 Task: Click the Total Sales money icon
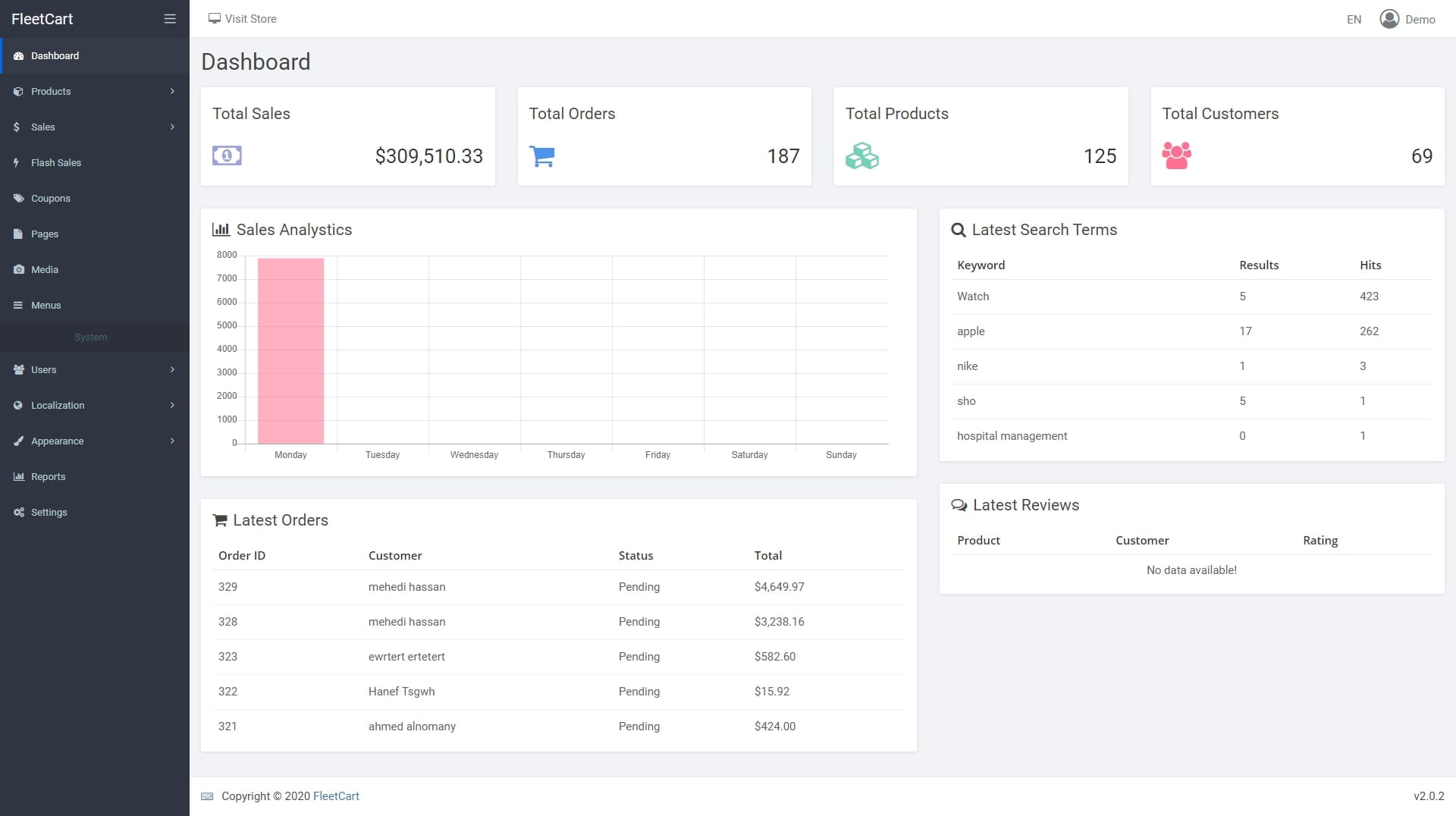coord(227,155)
